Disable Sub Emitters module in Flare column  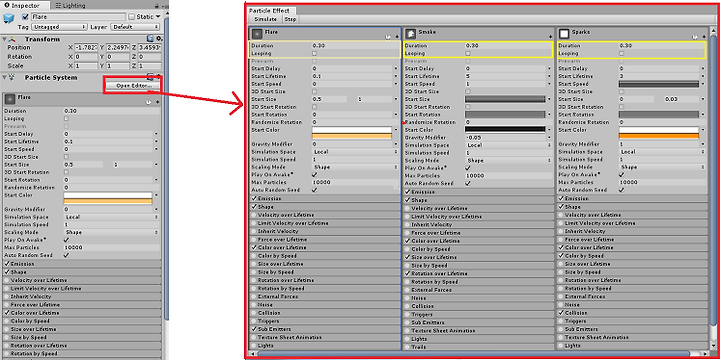[254, 329]
